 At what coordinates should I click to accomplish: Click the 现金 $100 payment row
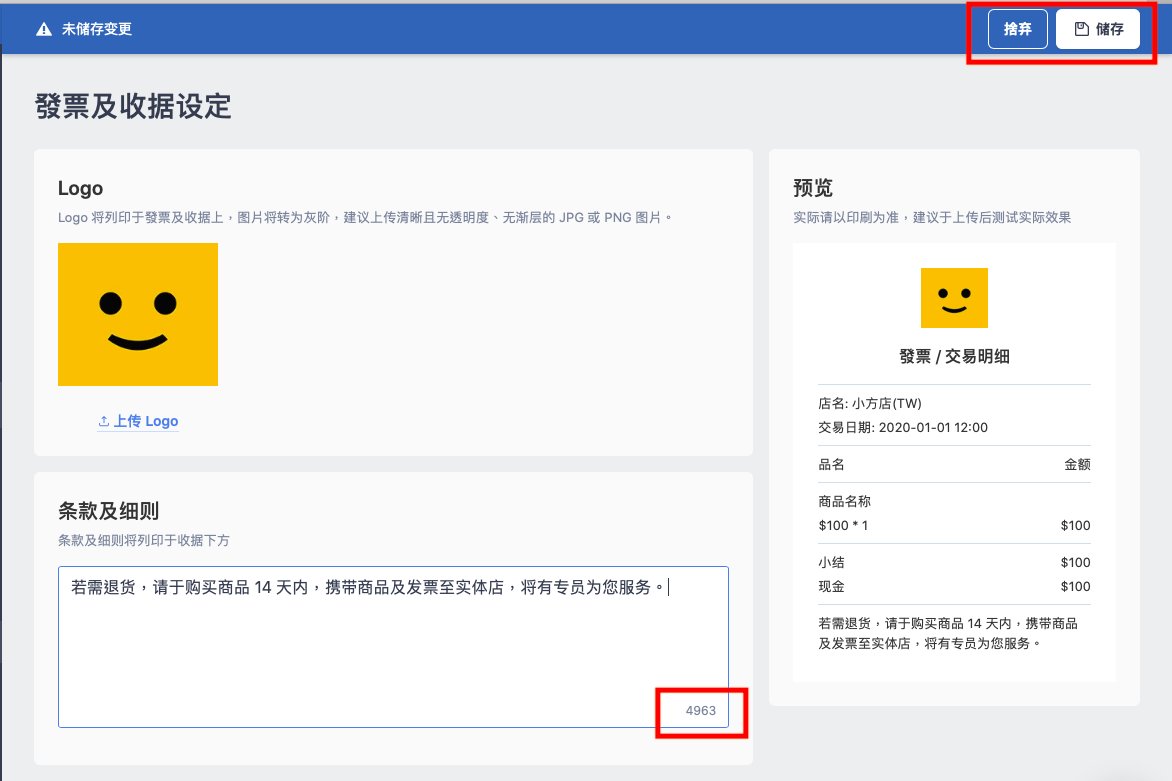954,587
